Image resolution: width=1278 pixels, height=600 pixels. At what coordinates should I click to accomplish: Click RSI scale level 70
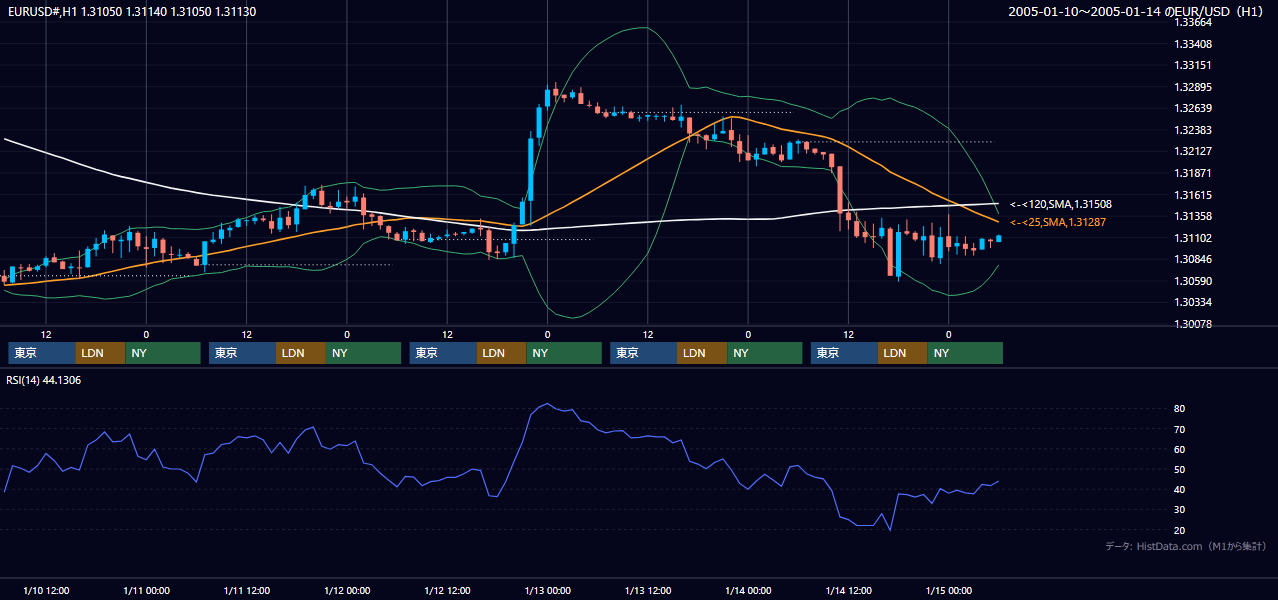[x=1180, y=429]
